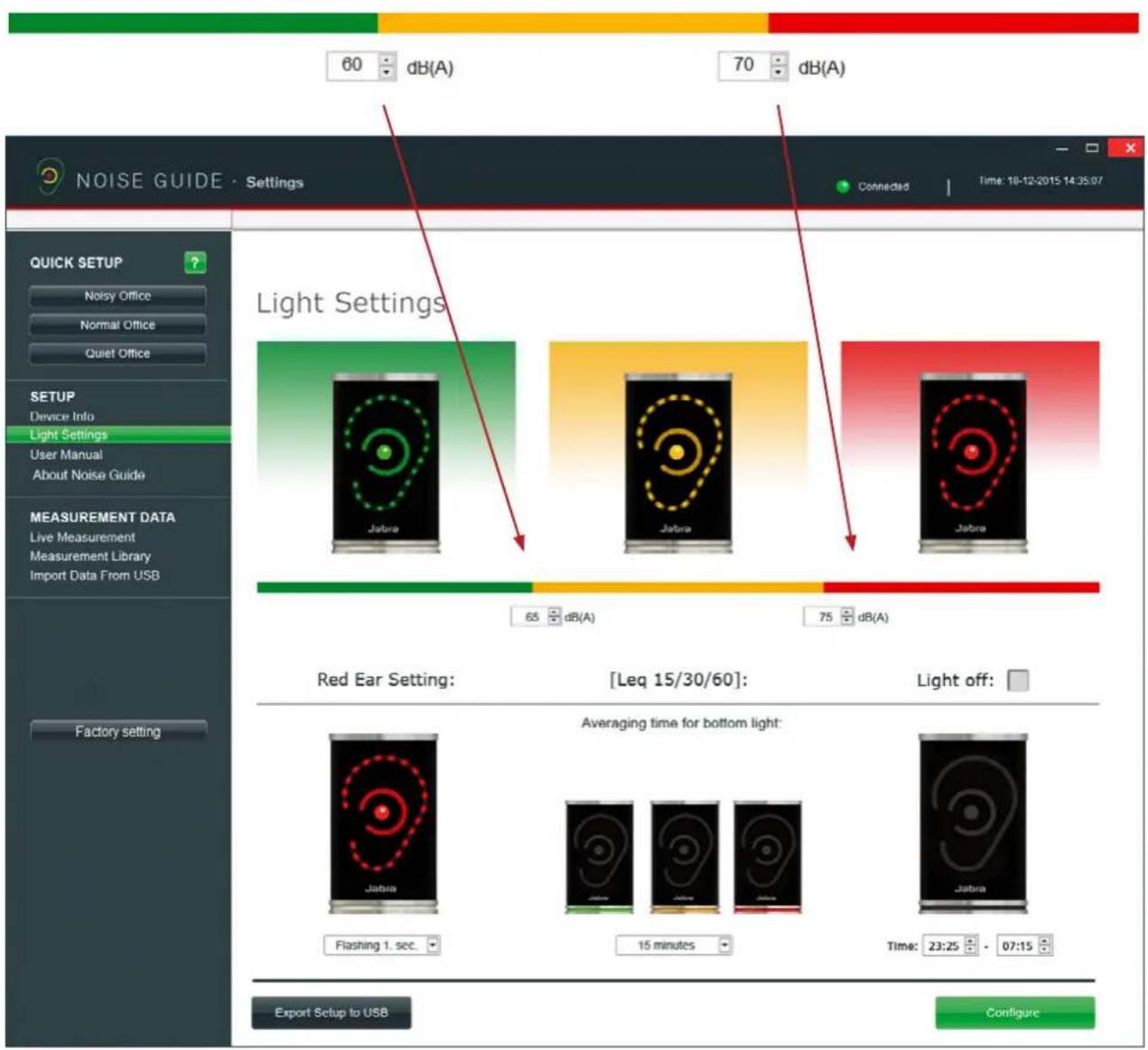The image size is (1148, 1050).
Task: Open Live Measurement
Action: click(82, 537)
